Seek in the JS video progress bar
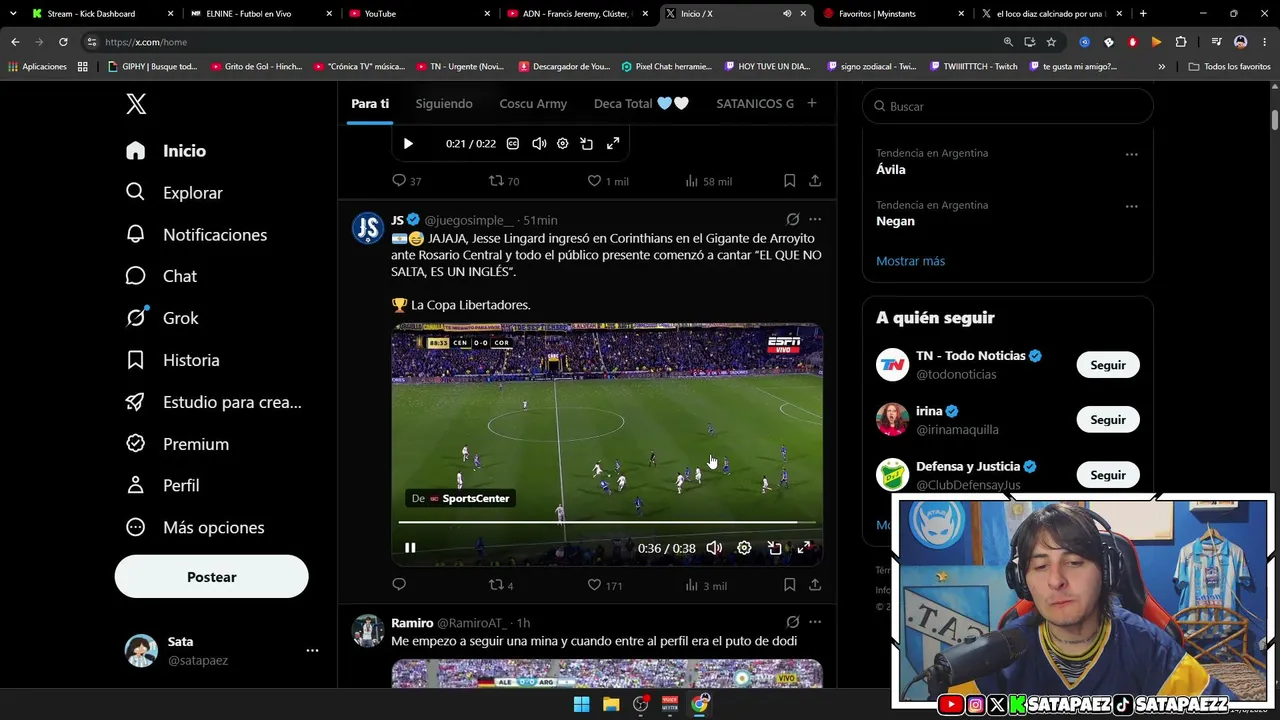Viewport: 1280px width, 720px height. pos(607,522)
